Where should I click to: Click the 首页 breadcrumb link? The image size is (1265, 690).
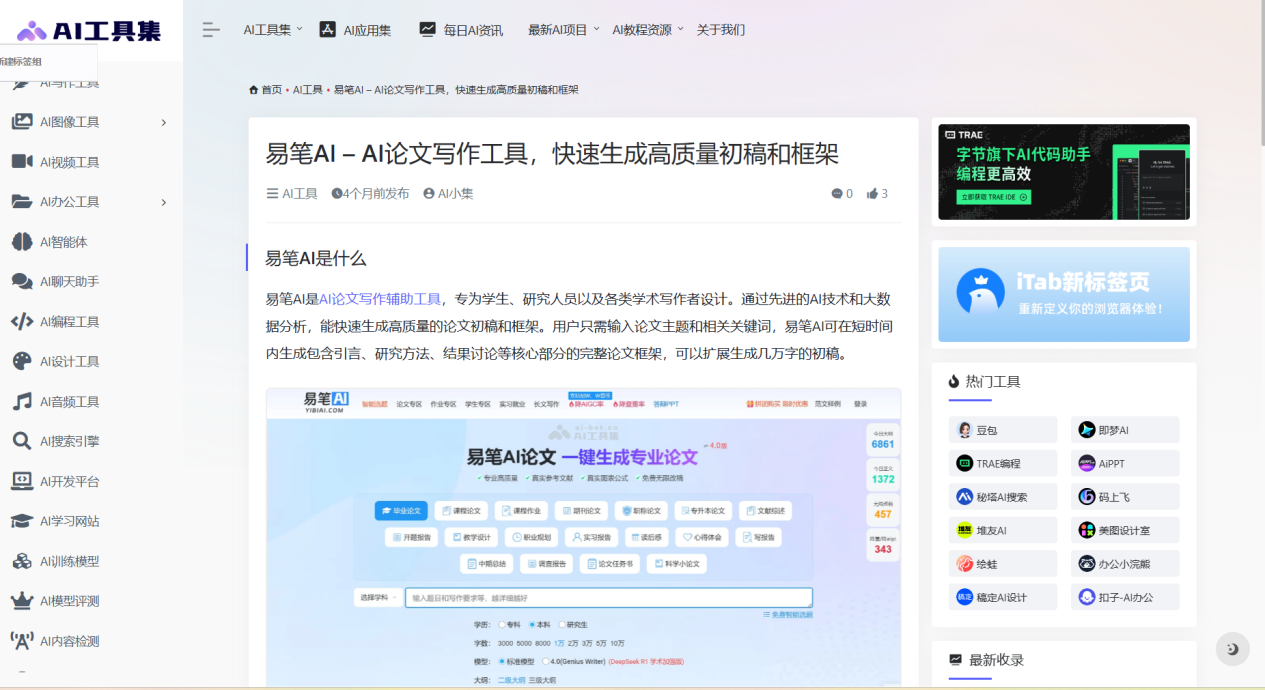272,90
